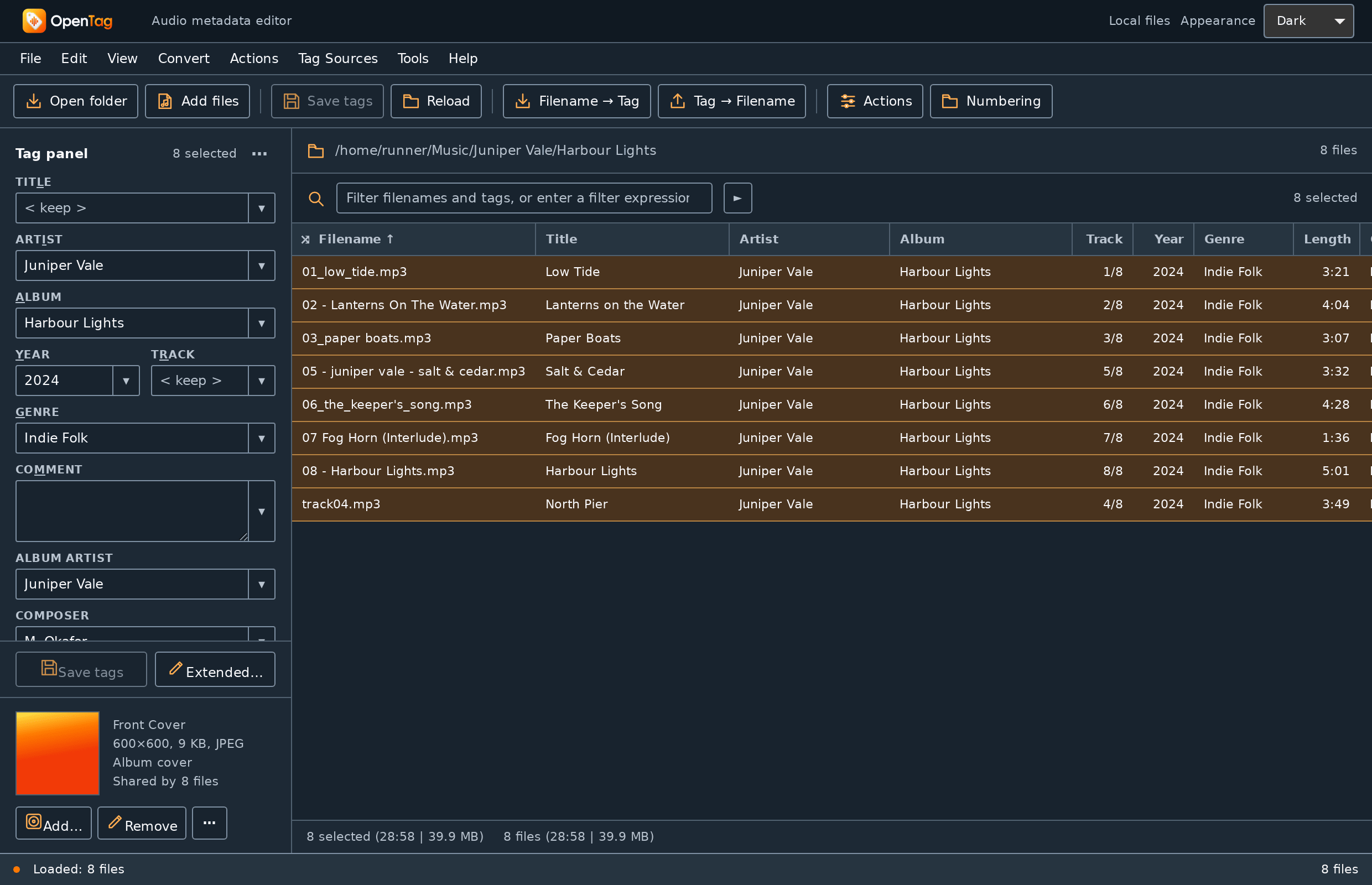Open the Extended tags dialog
Viewport: 1372px width, 885px height.
215,669
